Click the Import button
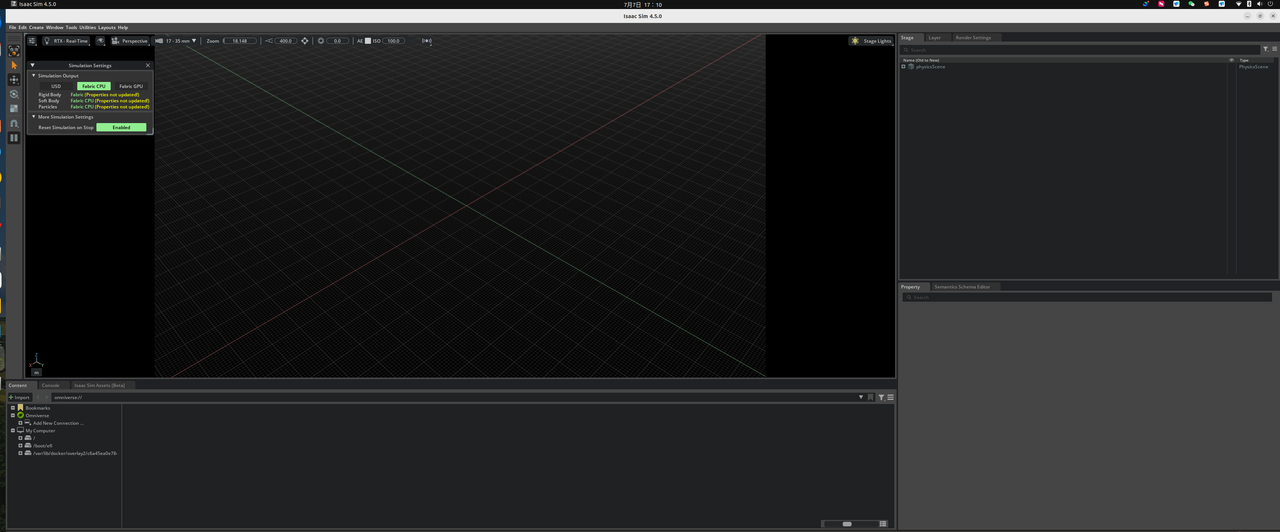Viewport: 1280px width, 532px height. point(19,397)
